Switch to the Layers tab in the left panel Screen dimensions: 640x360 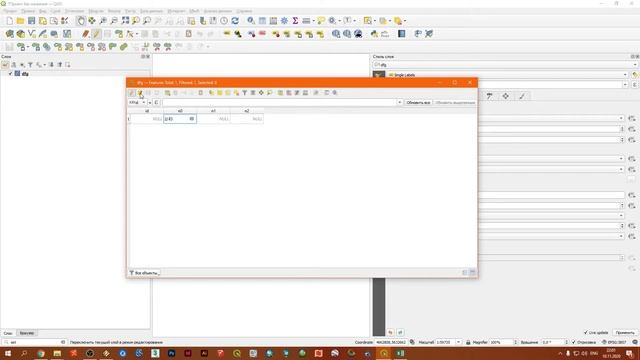[8, 333]
